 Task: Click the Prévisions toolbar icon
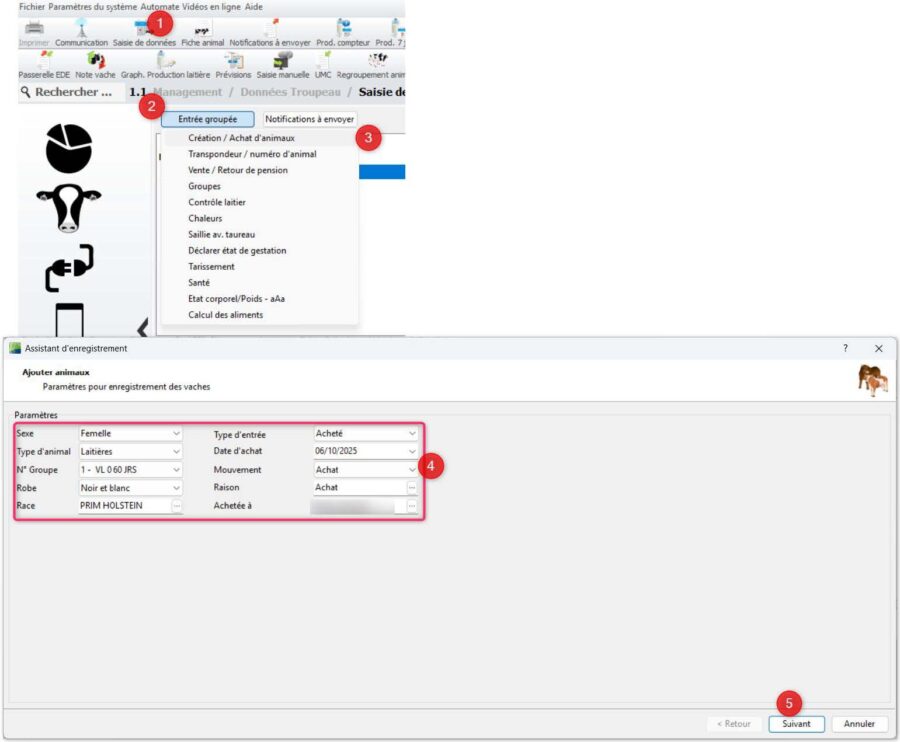233,64
